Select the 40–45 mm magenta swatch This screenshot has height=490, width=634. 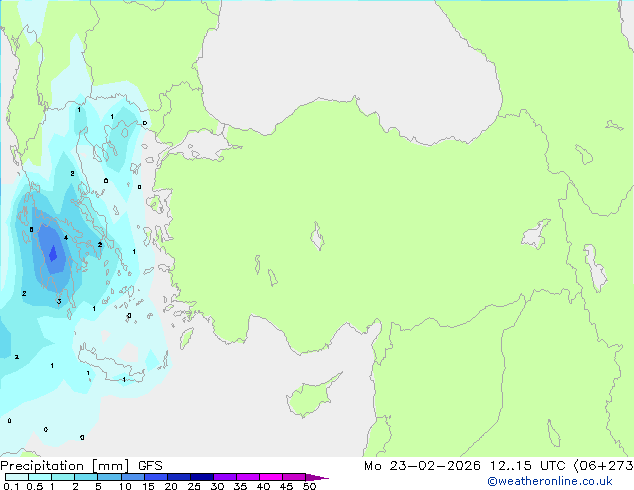[271, 477]
